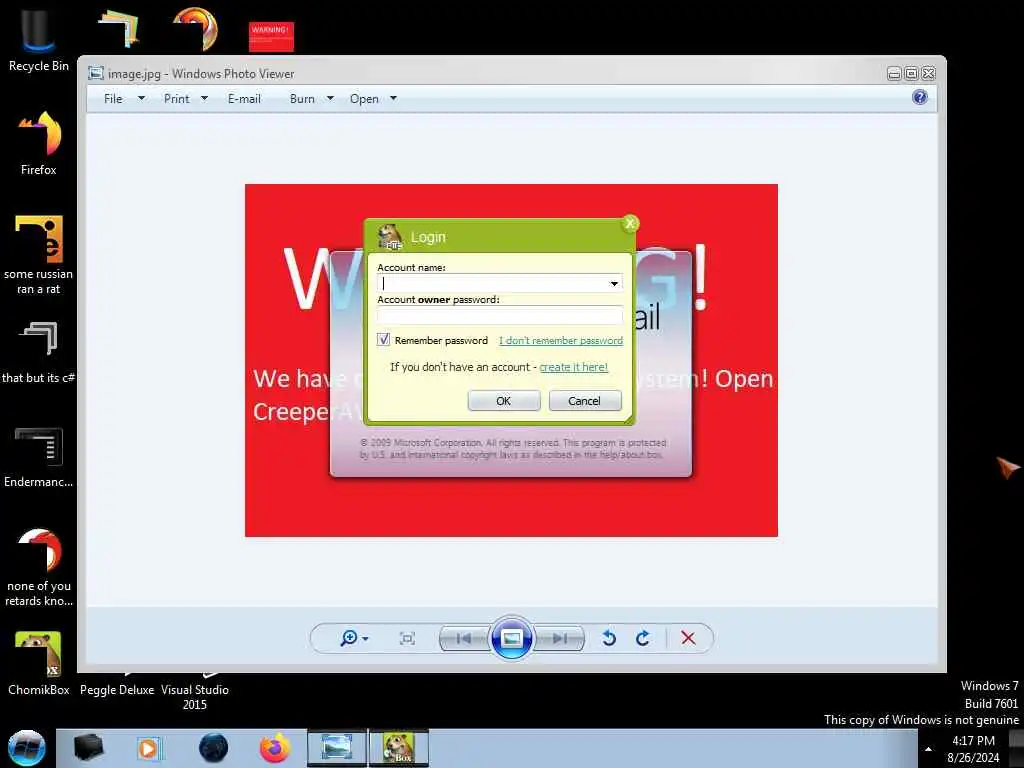Open the black folder taskbar icon
Image resolution: width=1024 pixels, height=768 pixels.
pyautogui.click(x=88, y=748)
